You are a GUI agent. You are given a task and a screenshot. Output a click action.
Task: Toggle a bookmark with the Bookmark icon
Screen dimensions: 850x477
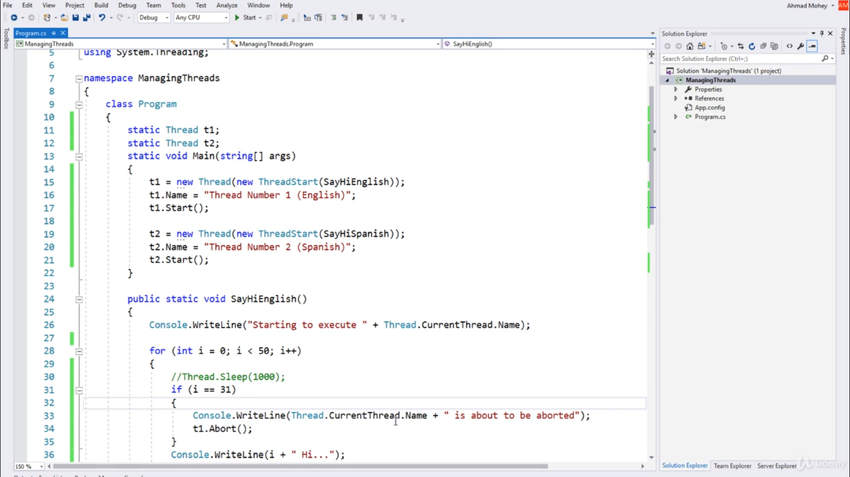point(359,18)
